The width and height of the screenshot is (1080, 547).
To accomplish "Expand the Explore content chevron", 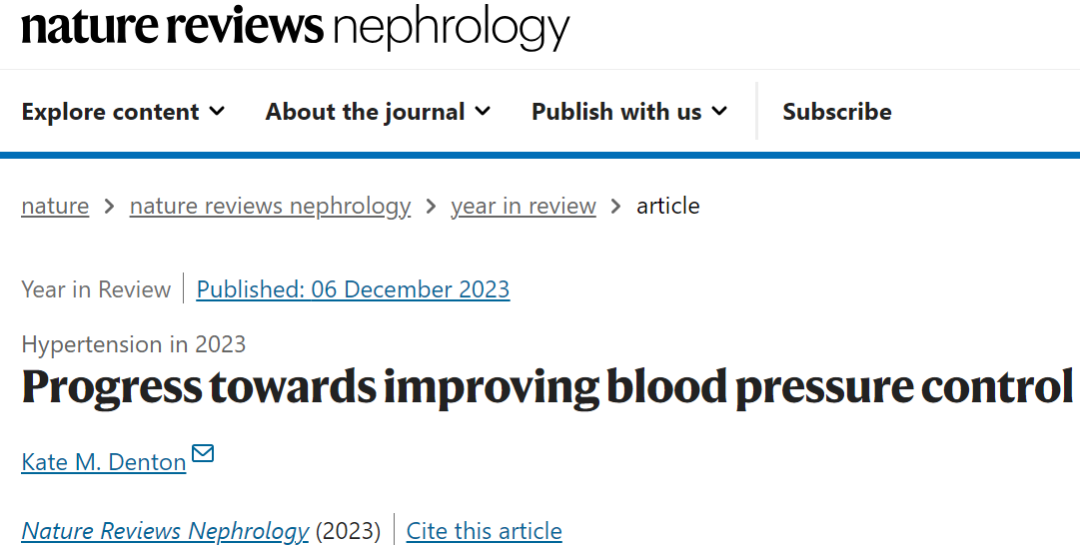I will point(217,111).
